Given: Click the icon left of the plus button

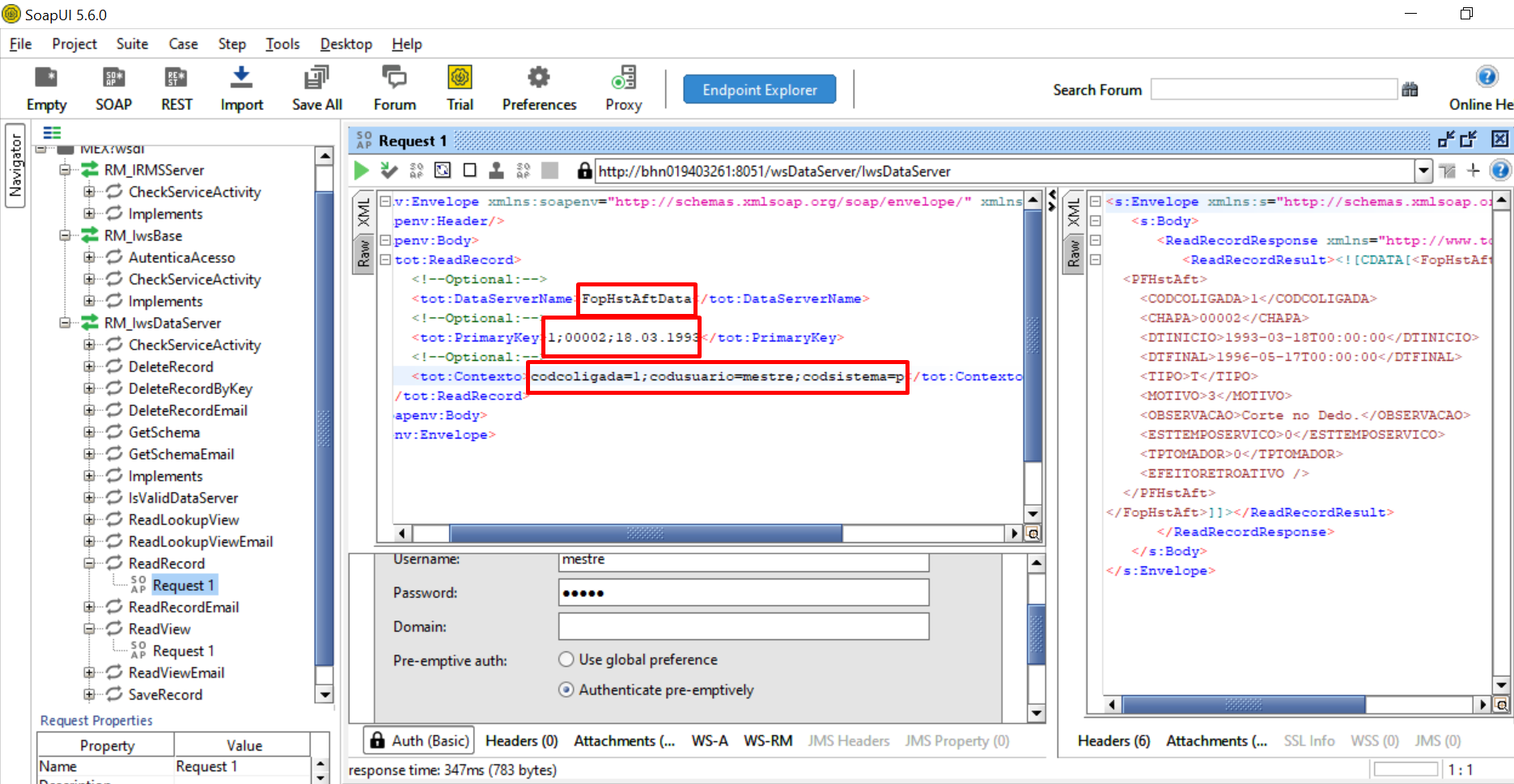Looking at the screenshot, I should click(x=1448, y=170).
